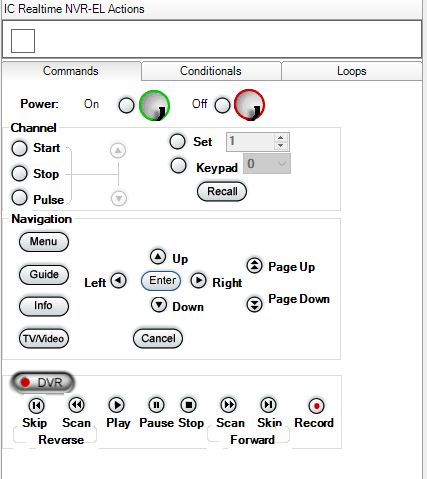
Task: Click the Up arrow navigation icon
Action: 158,257
